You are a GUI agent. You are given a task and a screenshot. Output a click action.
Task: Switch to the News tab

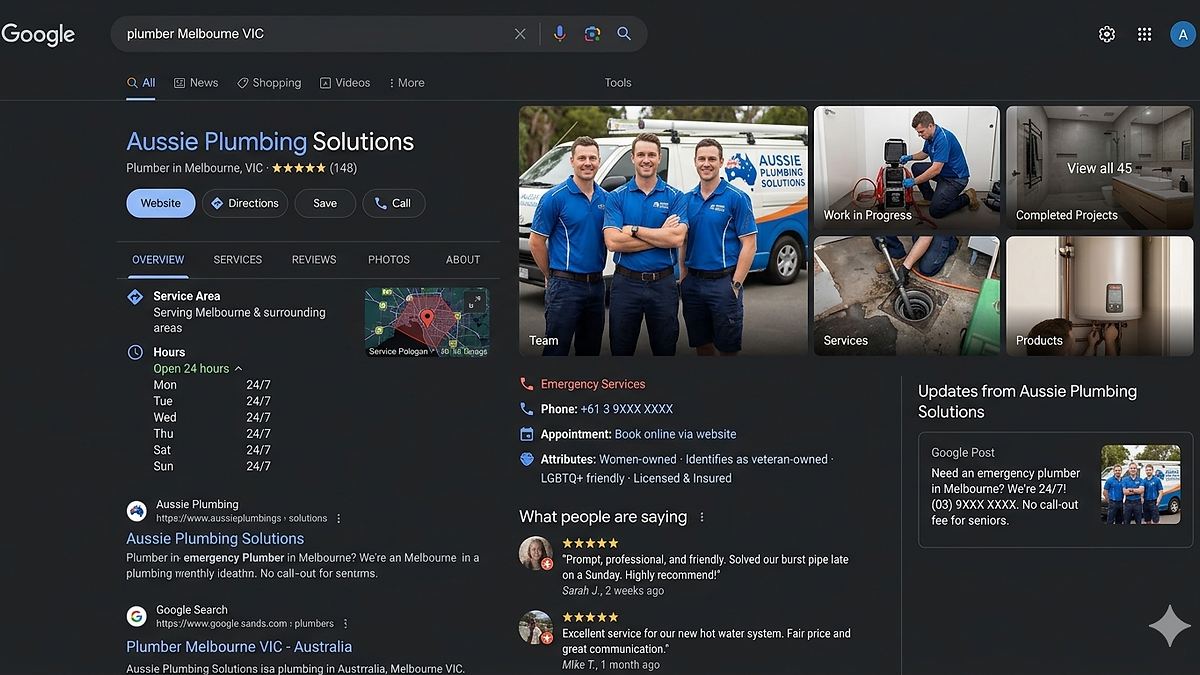(196, 83)
